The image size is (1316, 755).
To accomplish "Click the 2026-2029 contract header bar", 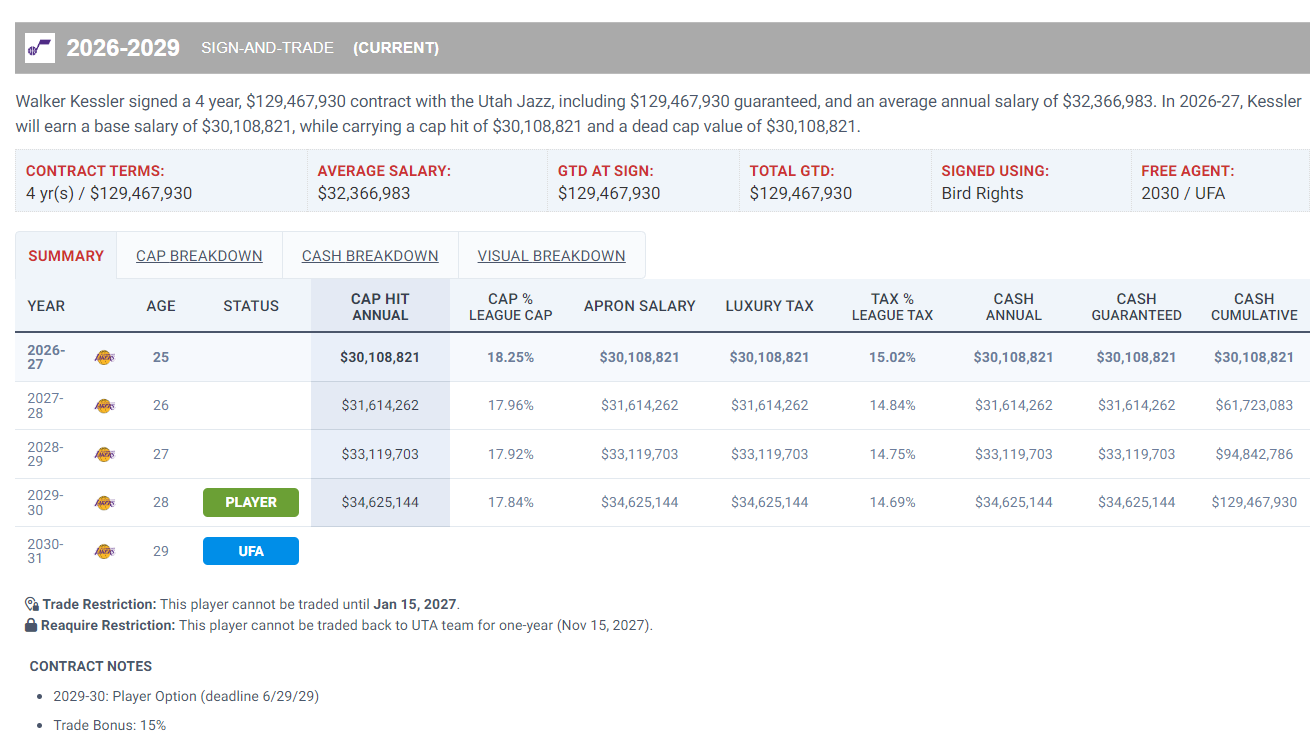I will tap(662, 47).
